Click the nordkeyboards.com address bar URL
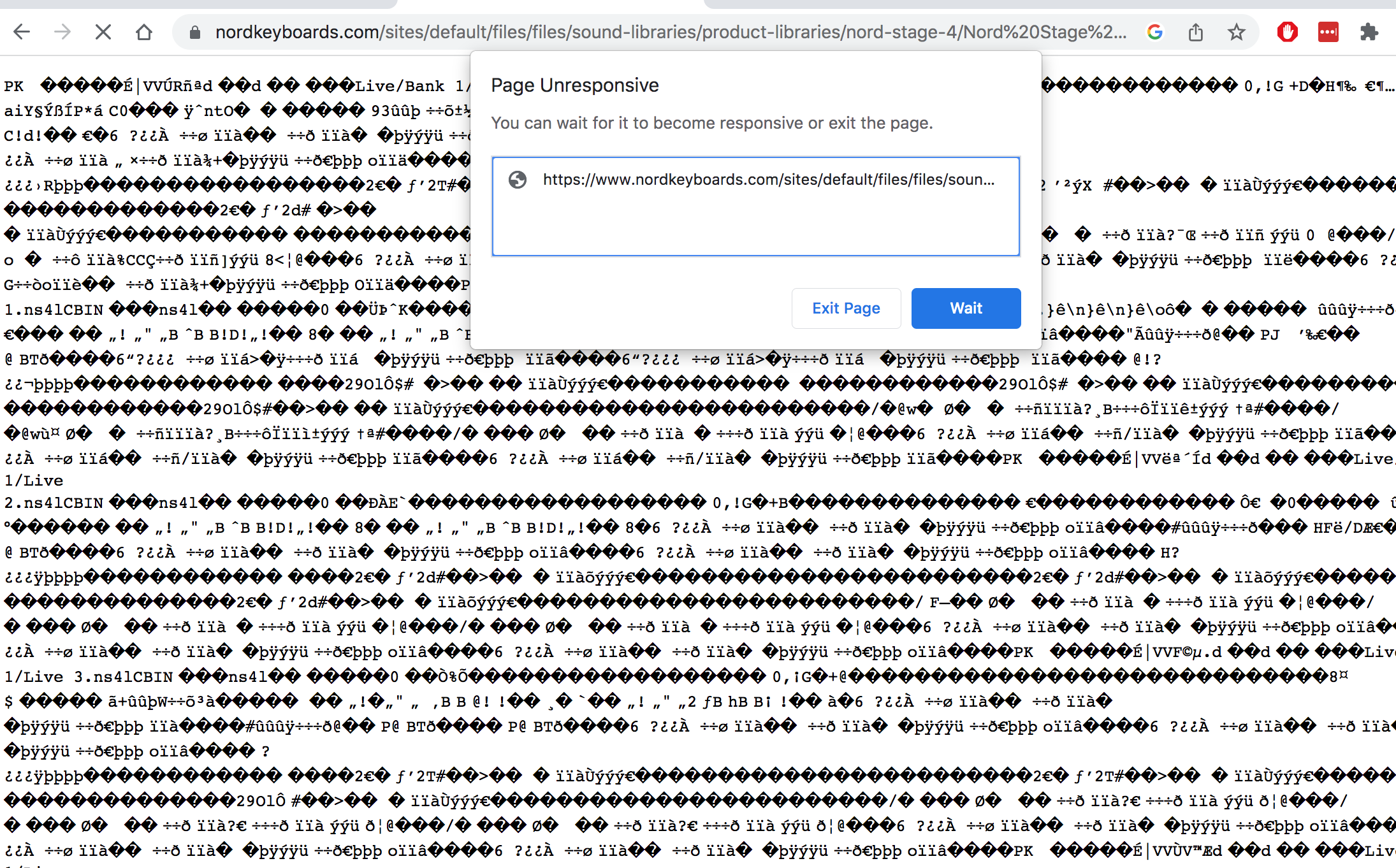This screenshot has width=1396, height=868. point(671,32)
